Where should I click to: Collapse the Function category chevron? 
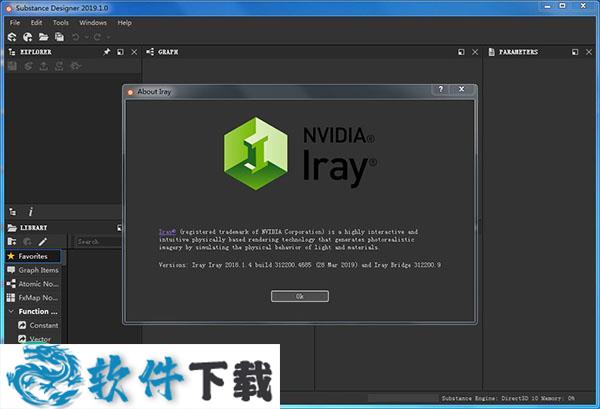click(x=11, y=311)
